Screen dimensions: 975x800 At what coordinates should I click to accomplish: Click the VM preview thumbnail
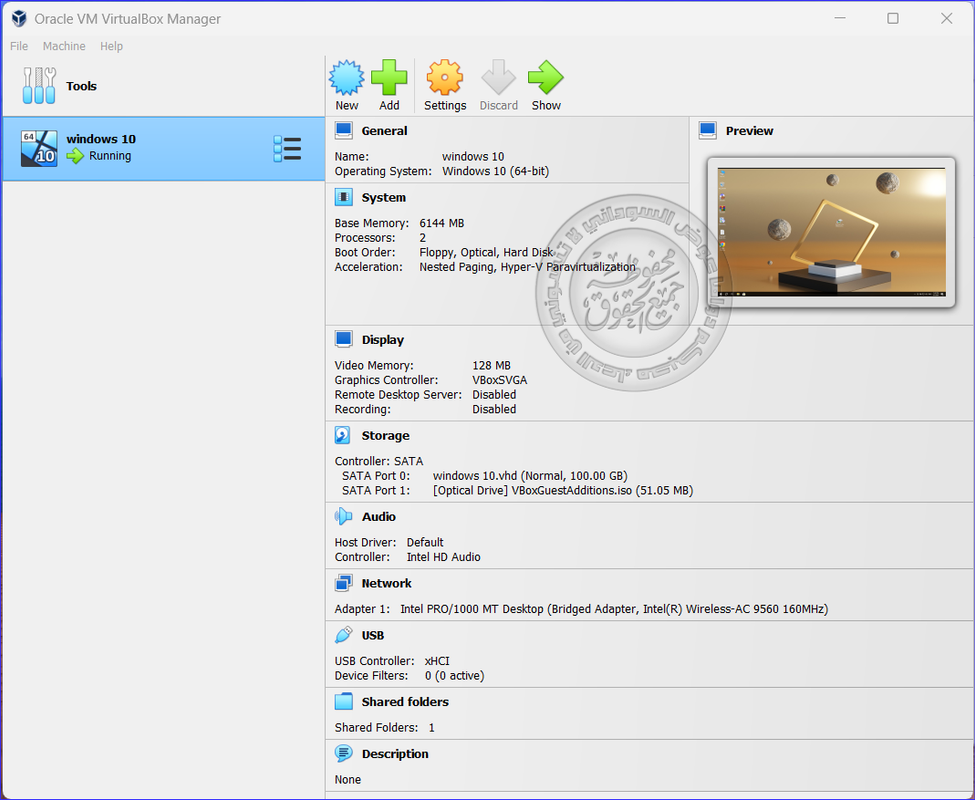(830, 232)
